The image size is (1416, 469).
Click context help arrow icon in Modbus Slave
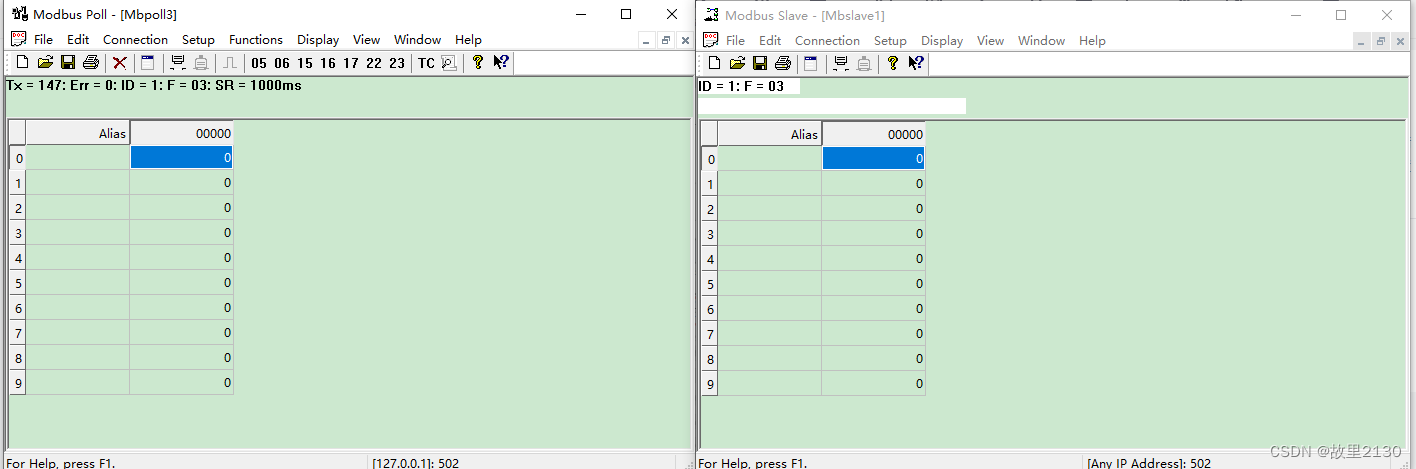(x=916, y=63)
